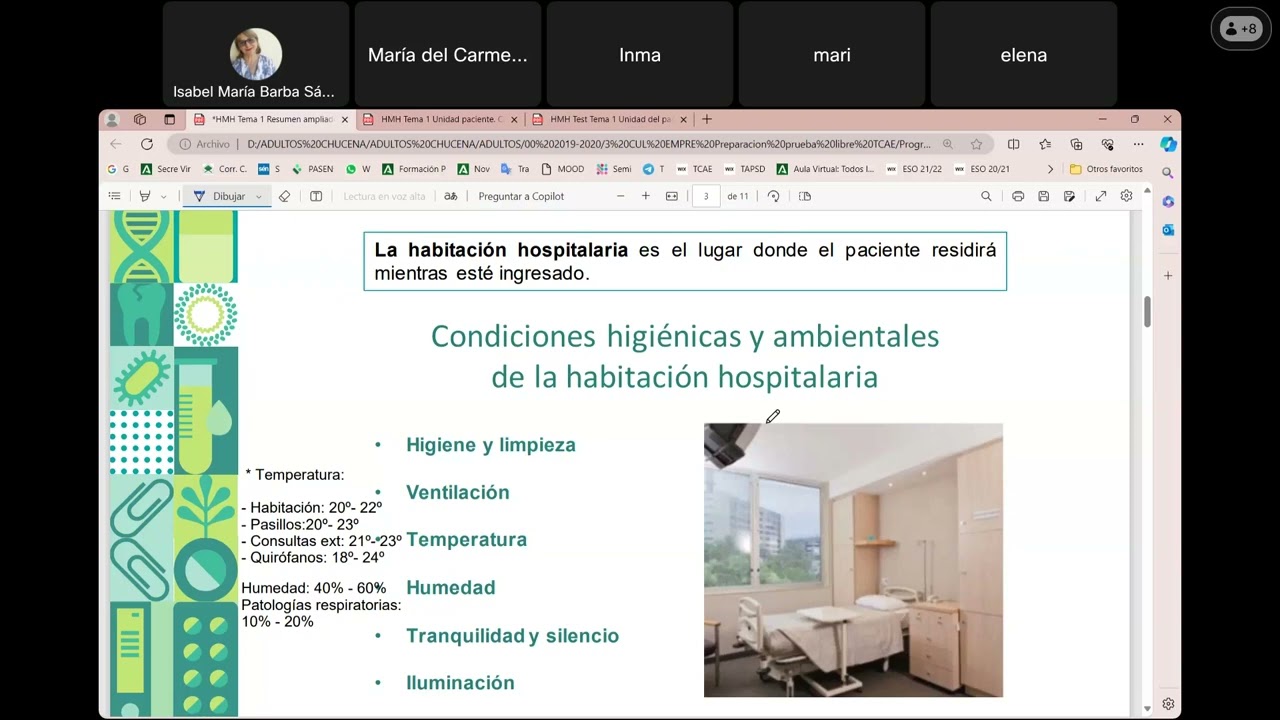Screen dimensions: 1280x720
Task: Expand bookmarks bar overflow chevron
Action: [1050, 169]
